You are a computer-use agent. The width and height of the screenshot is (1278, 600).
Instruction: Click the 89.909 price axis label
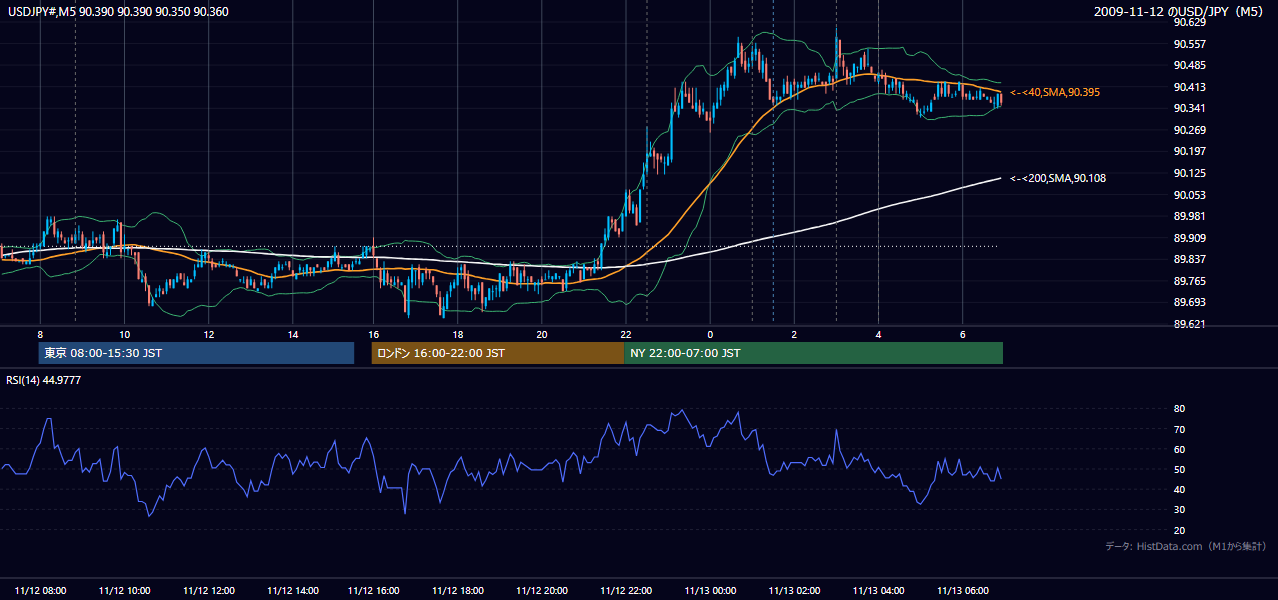(x=1189, y=238)
